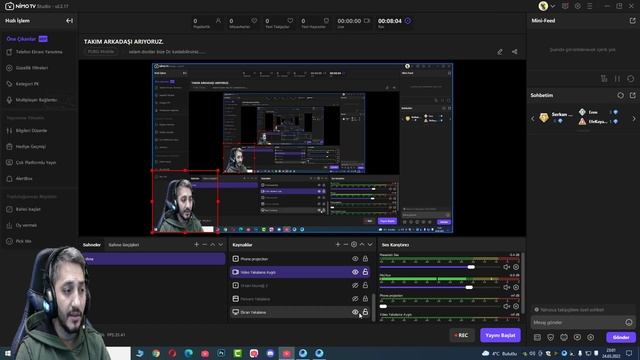The height and width of the screenshot is (360, 640).
Task: Open Hediye Geçmişi in sidebar
Action: (31, 147)
